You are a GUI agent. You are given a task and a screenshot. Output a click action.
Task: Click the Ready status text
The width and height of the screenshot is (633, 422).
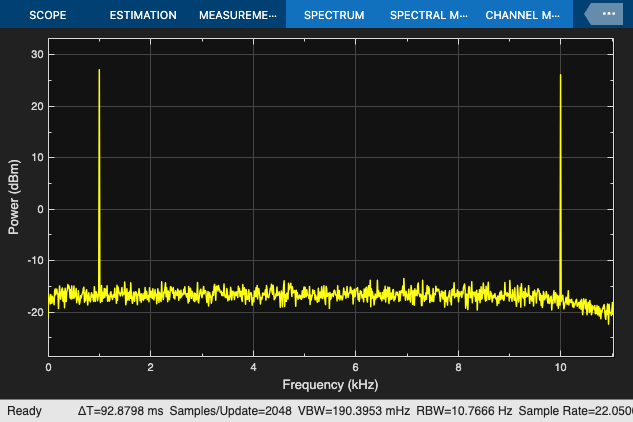click(x=25, y=411)
